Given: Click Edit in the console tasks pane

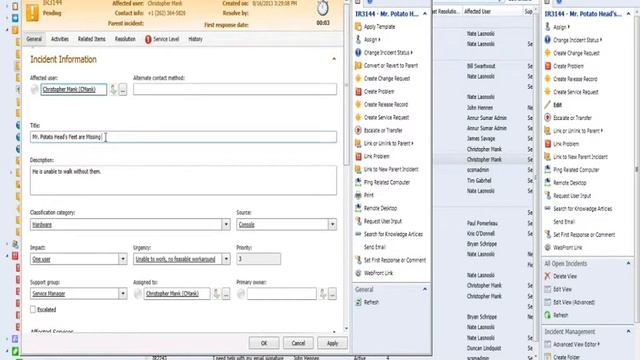Looking at the screenshot, I should tap(557, 105).
